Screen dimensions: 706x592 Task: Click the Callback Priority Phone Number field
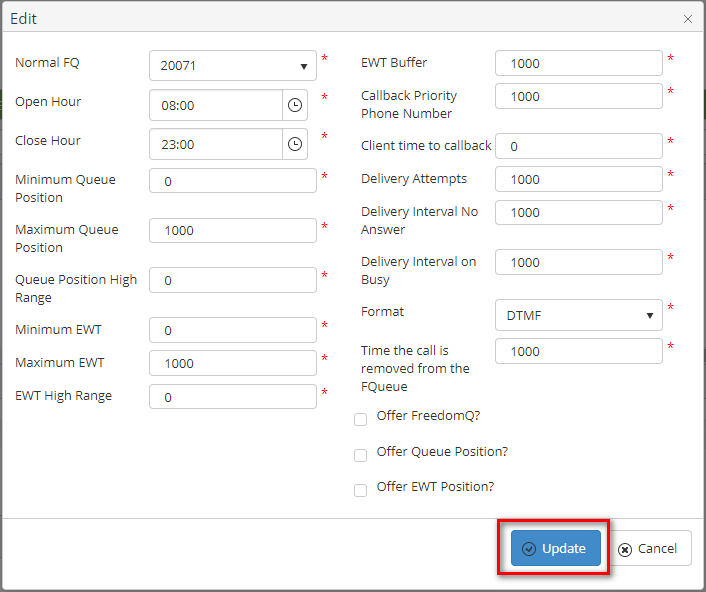(578, 96)
